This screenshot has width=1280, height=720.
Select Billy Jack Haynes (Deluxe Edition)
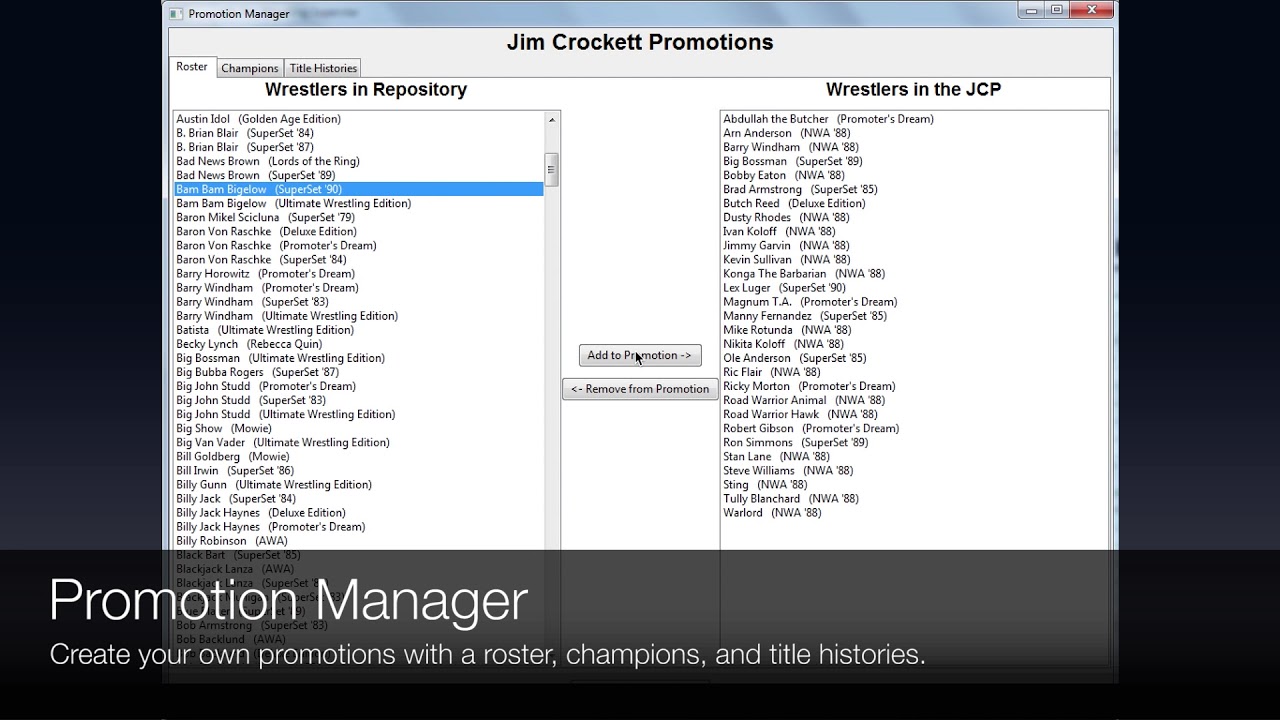(x=359, y=512)
